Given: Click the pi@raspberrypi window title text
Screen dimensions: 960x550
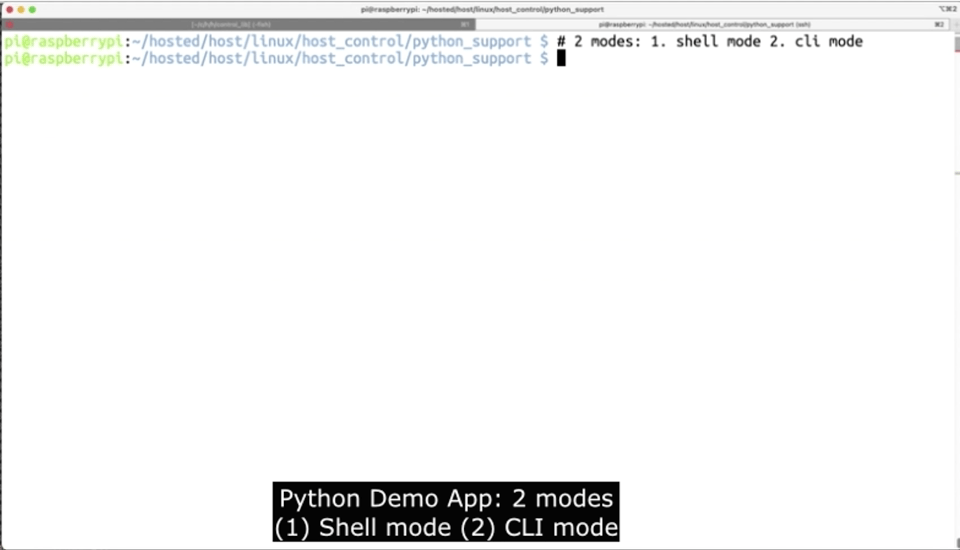Looking at the screenshot, I should 482,9.
